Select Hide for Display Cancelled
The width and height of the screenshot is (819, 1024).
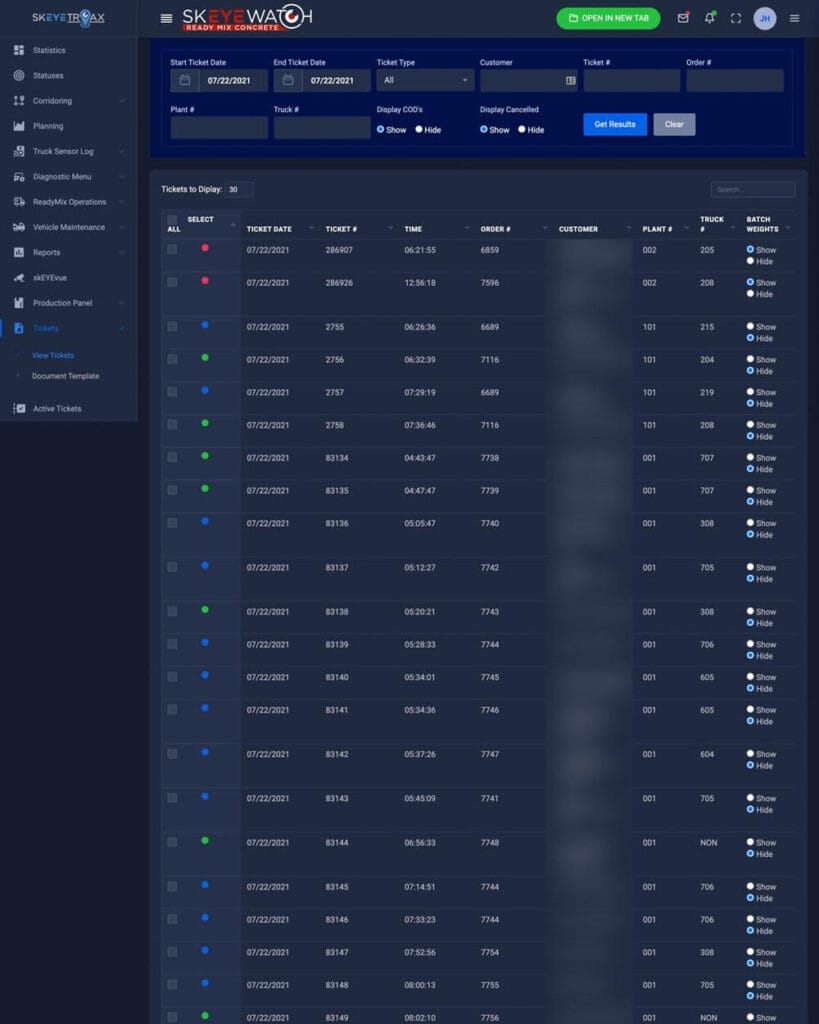(x=522, y=129)
